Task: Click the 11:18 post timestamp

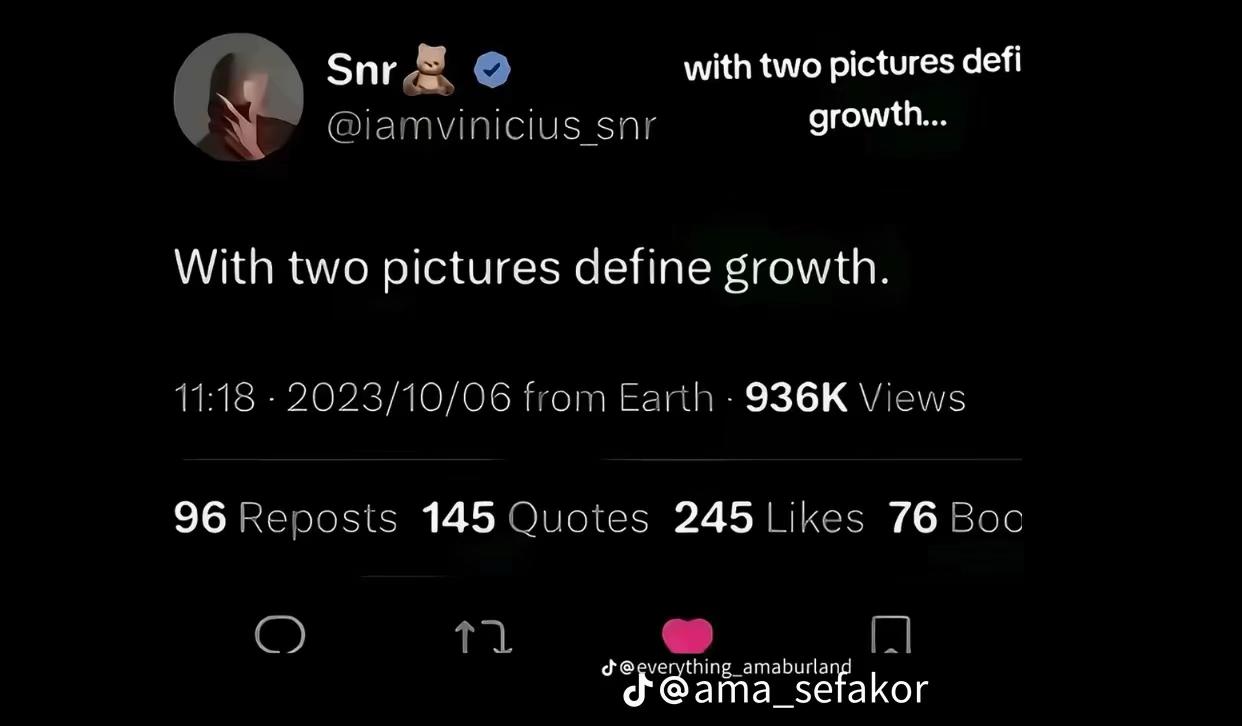Action: click(215, 398)
